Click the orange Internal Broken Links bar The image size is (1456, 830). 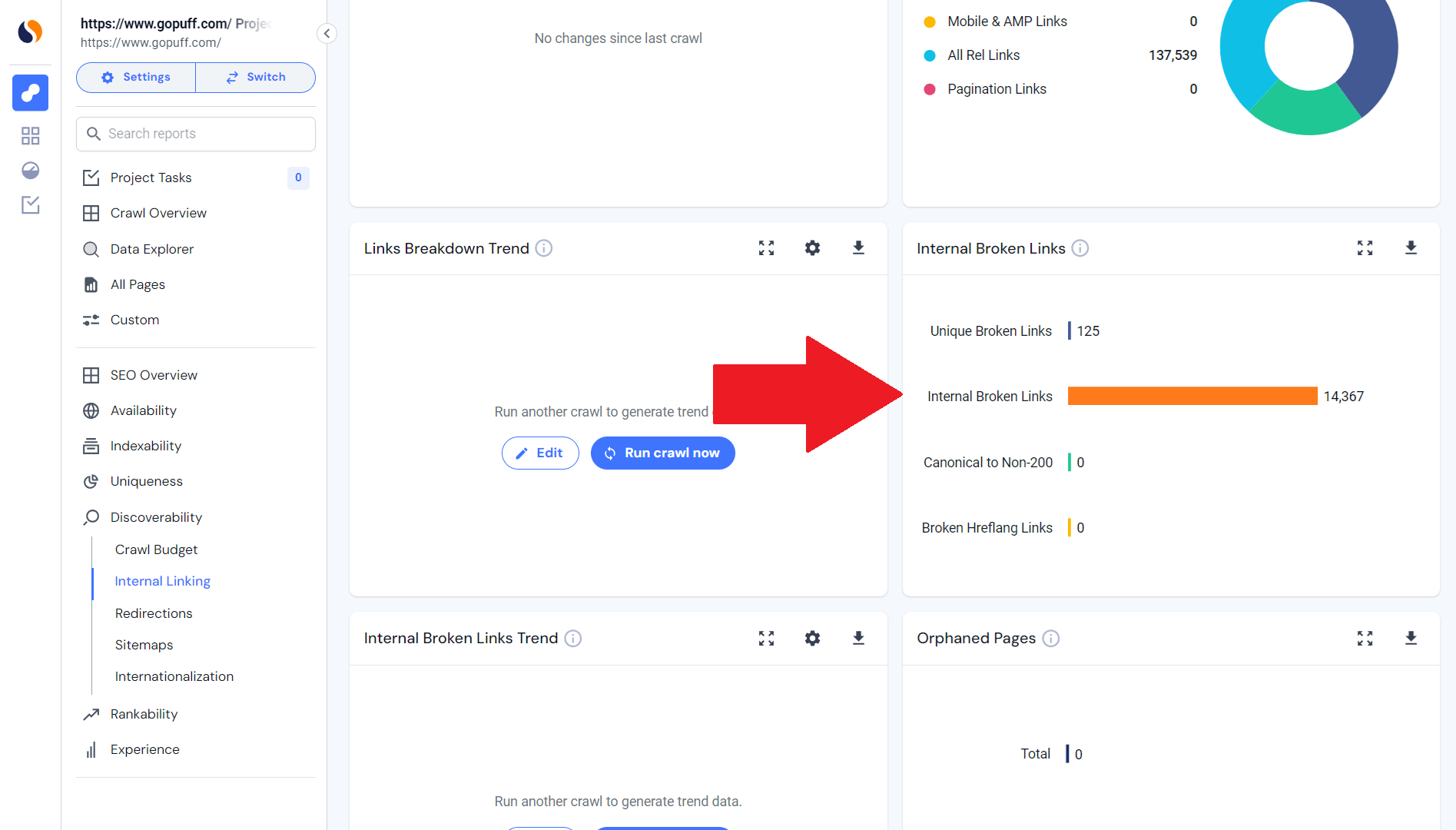[x=1192, y=396]
